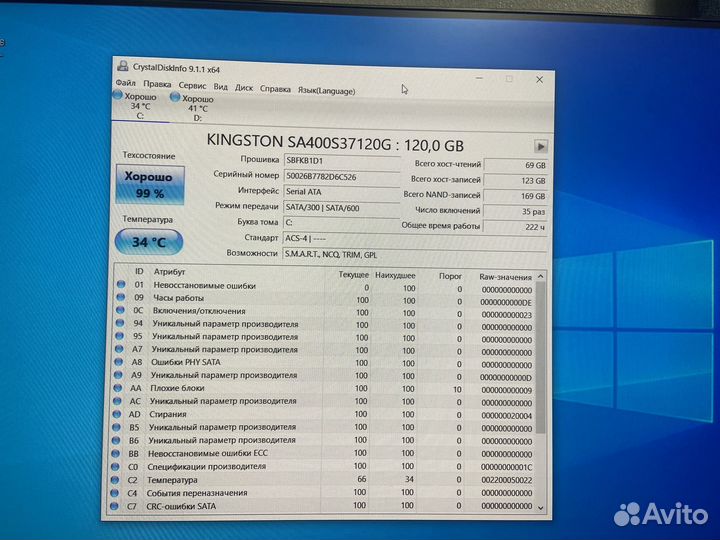Click status dot of attribute C2 Температура
720x540 pixels.
pos(114,480)
